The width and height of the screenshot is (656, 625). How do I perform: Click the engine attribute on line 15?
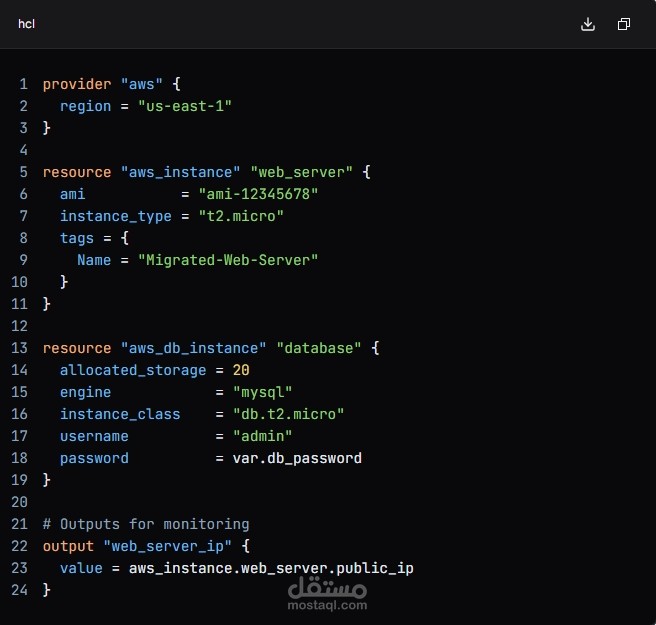click(x=85, y=392)
